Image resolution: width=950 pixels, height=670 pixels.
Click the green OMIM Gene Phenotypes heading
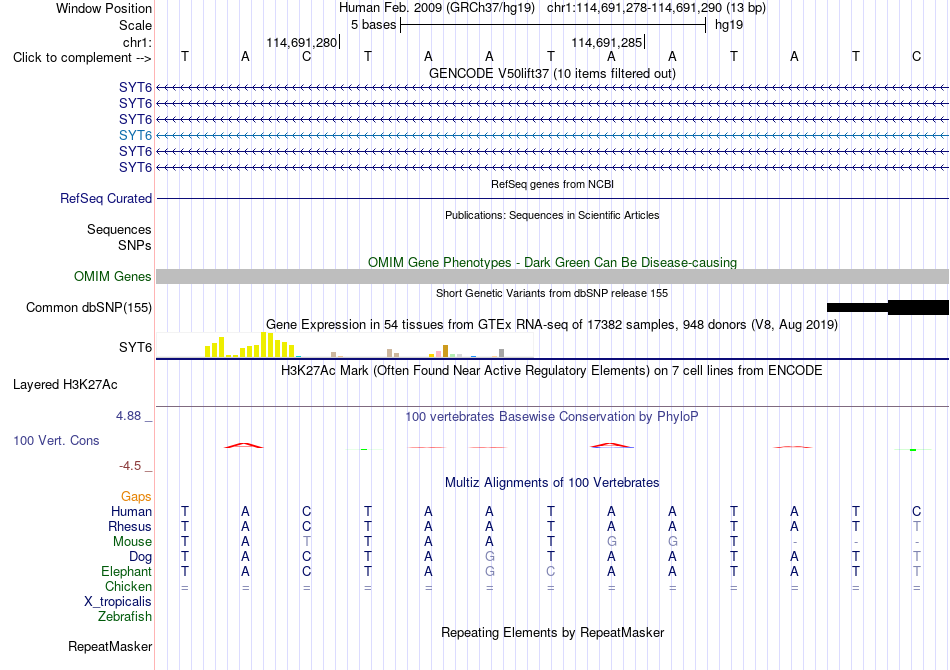[552, 262]
